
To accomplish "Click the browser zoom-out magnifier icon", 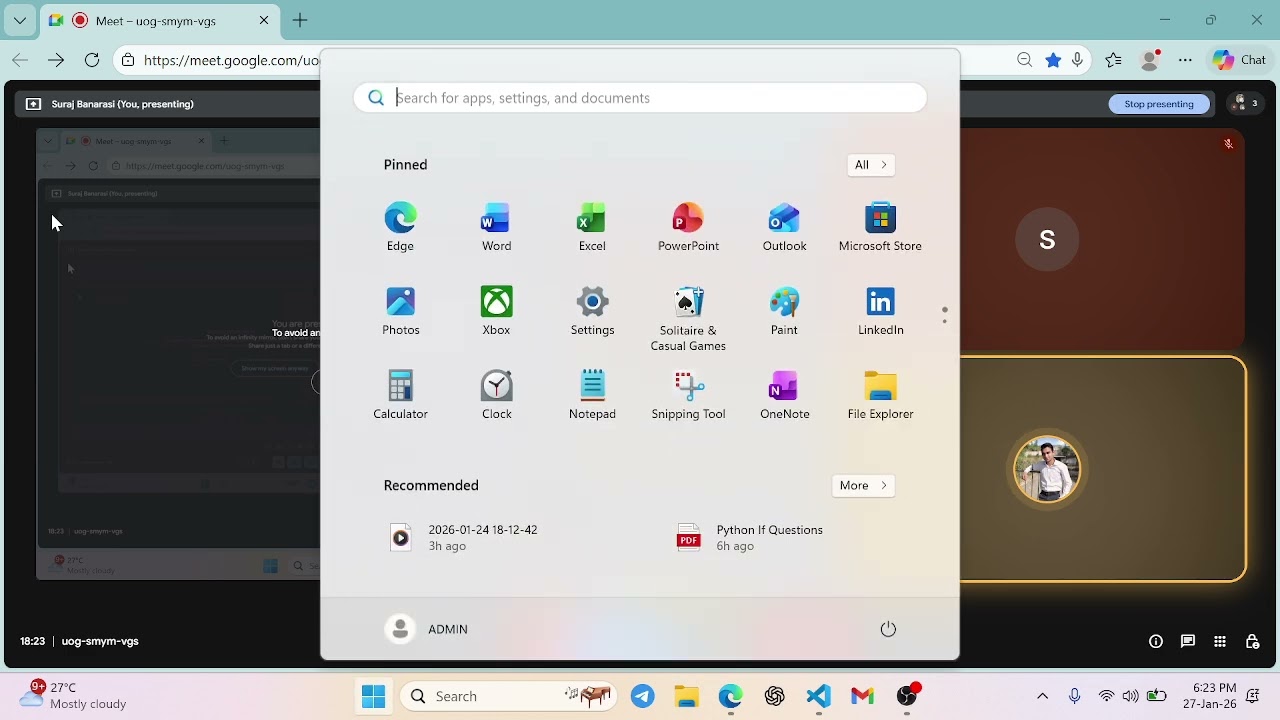I will 1025,60.
